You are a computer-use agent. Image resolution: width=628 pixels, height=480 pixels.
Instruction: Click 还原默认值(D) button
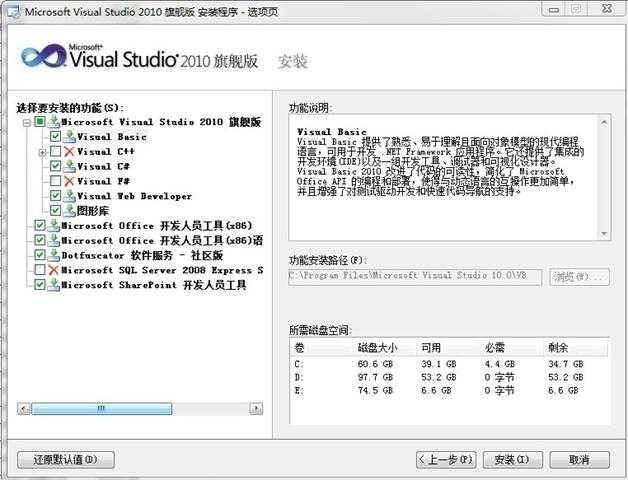pos(66,460)
